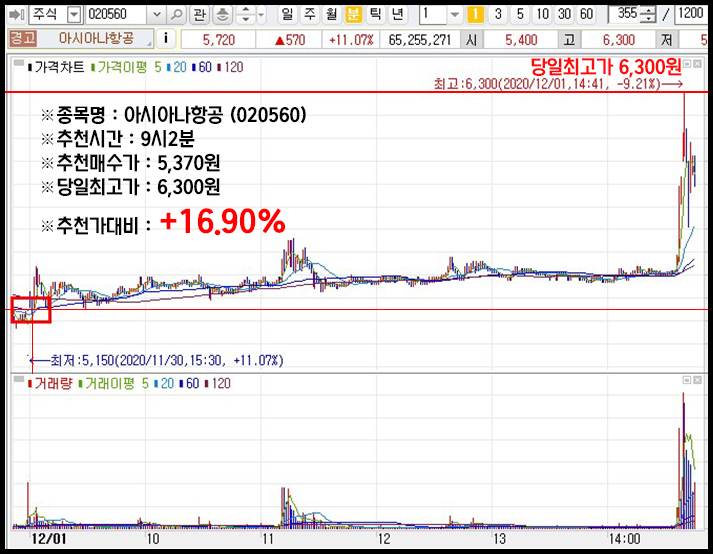Viewport: 713px width, 554px height.
Task: Open the small dropdown after the stock stepper arrows
Action: (261, 15)
